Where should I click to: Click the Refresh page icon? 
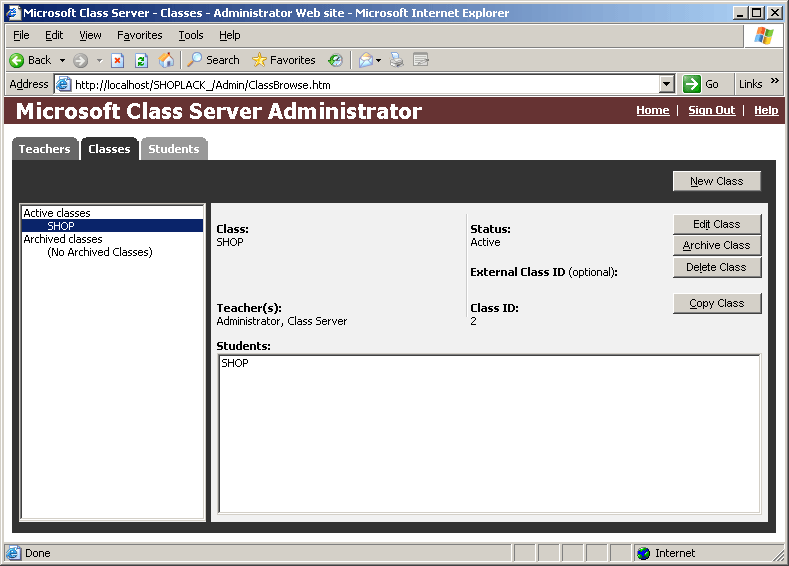point(141,60)
